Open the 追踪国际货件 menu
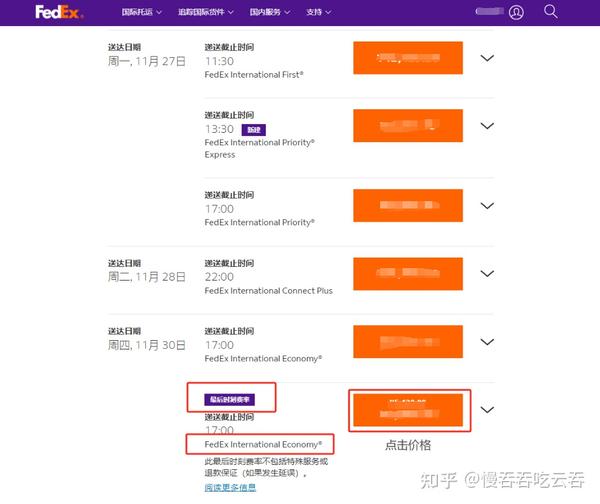600x504 pixels. 206,12
